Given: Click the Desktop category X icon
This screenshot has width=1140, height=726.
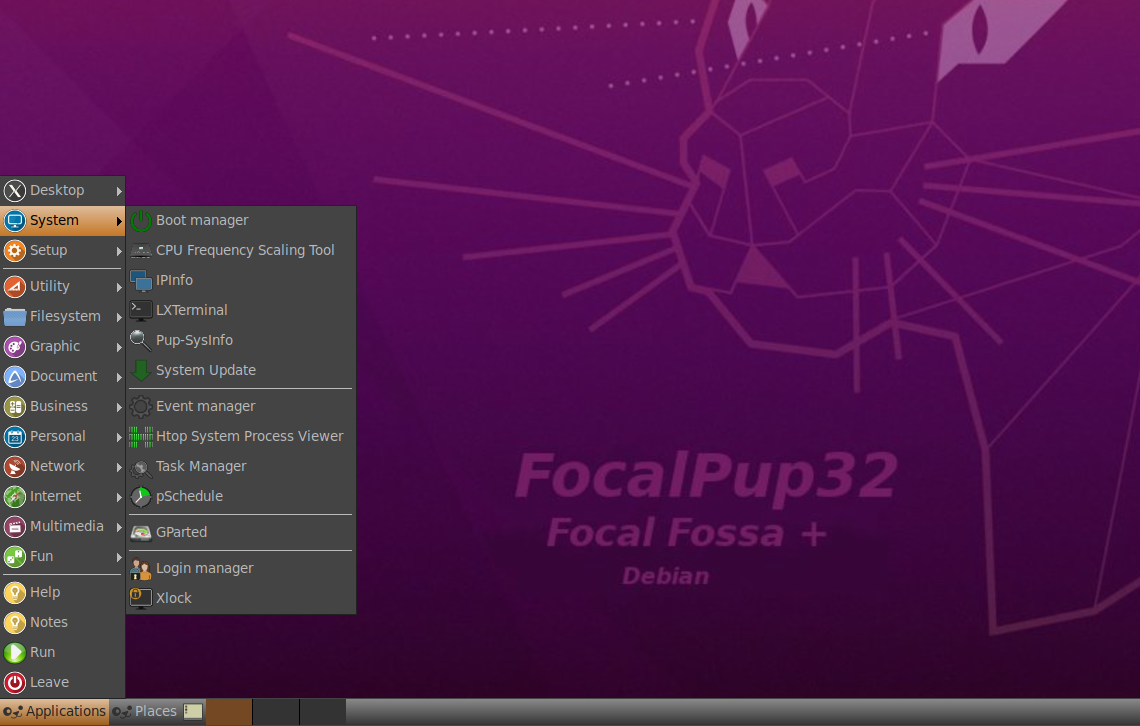Looking at the screenshot, I should 15,190.
